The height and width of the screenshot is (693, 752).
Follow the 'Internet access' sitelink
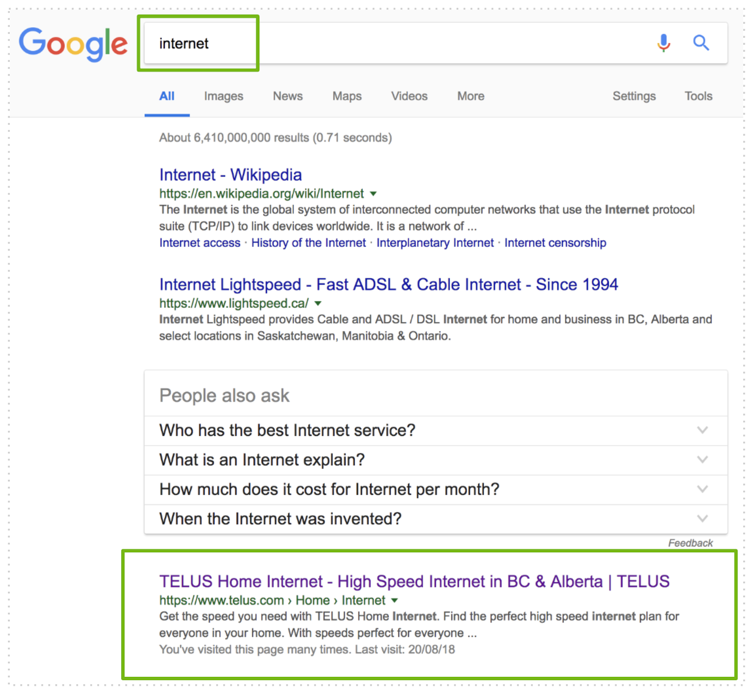pyautogui.click(x=200, y=243)
